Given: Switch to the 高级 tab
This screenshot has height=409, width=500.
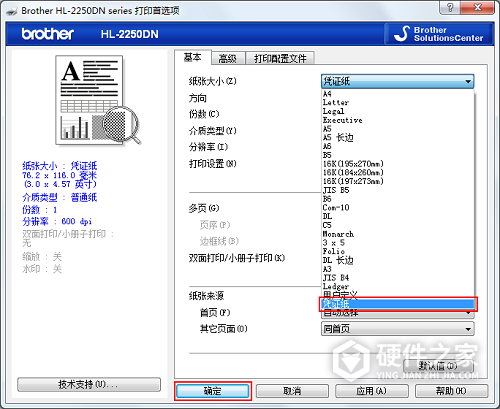Looking at the screenshot, I should click(228, 59).
